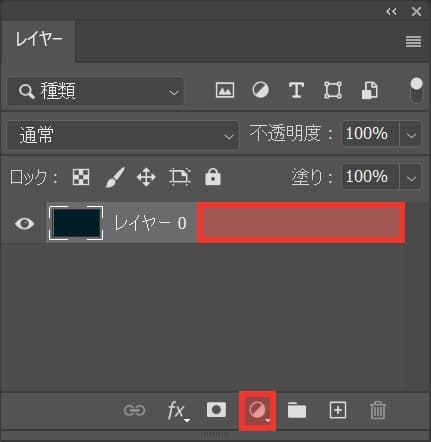Viewport: 431px width, 442px height.
Task: Create new fill or adjustment layer
Action: 258,410
